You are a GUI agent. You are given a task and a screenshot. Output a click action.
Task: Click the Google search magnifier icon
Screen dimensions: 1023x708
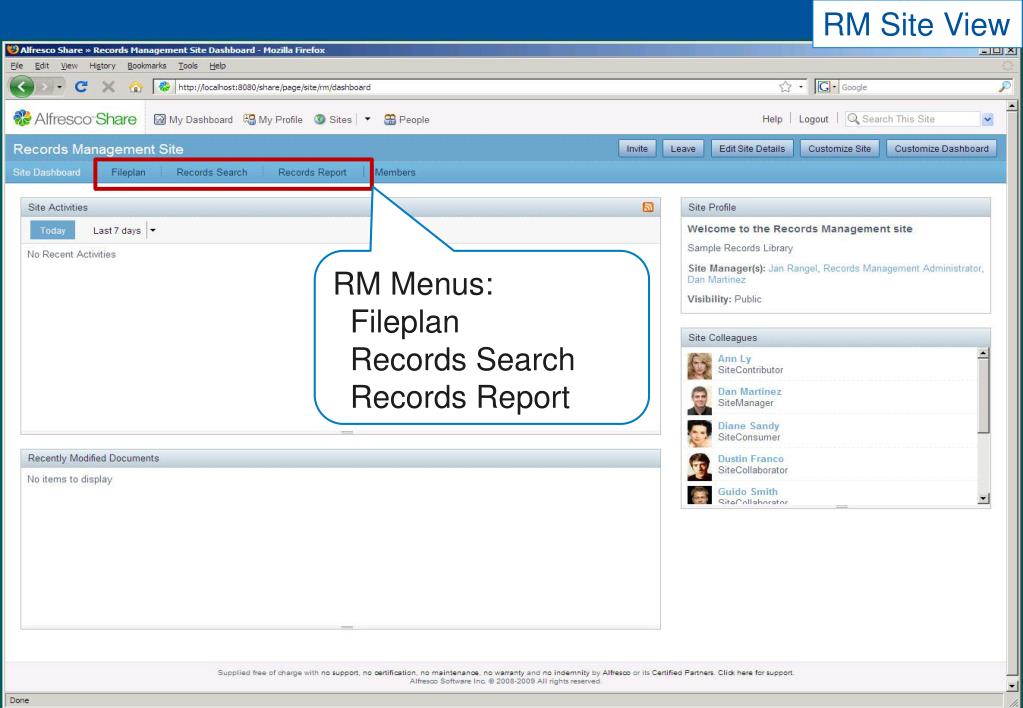(x=1005, y=86)
